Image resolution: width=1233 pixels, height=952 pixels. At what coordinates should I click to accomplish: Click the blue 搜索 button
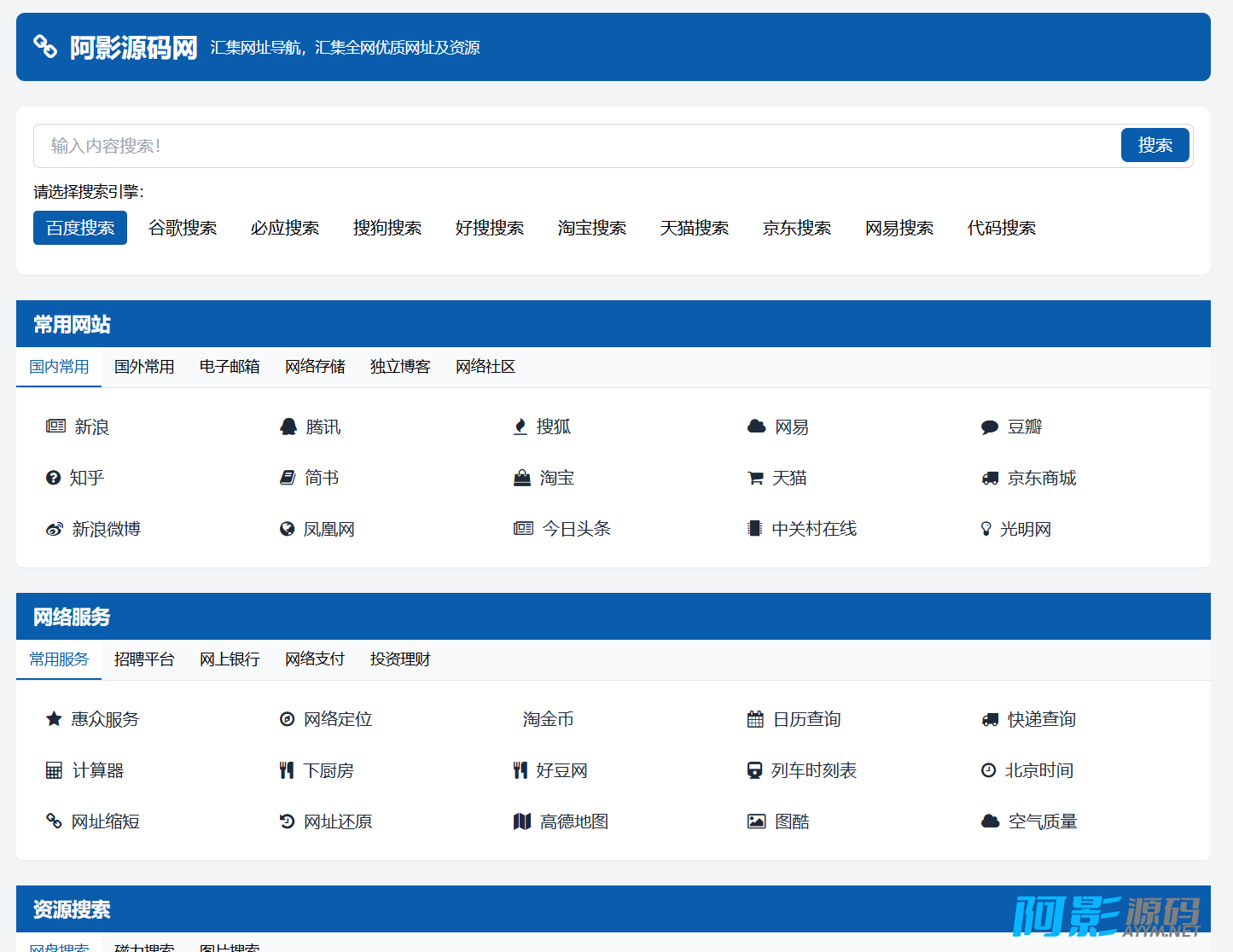tap(1155, 145)
